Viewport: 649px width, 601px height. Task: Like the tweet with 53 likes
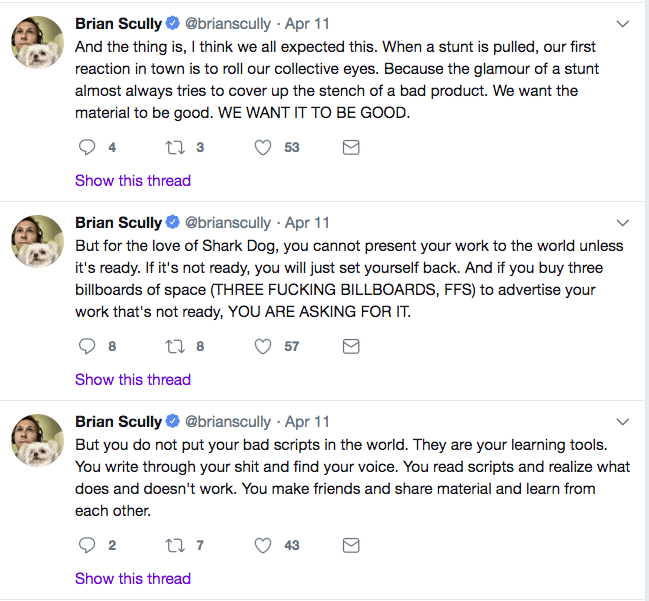point(263,147)
